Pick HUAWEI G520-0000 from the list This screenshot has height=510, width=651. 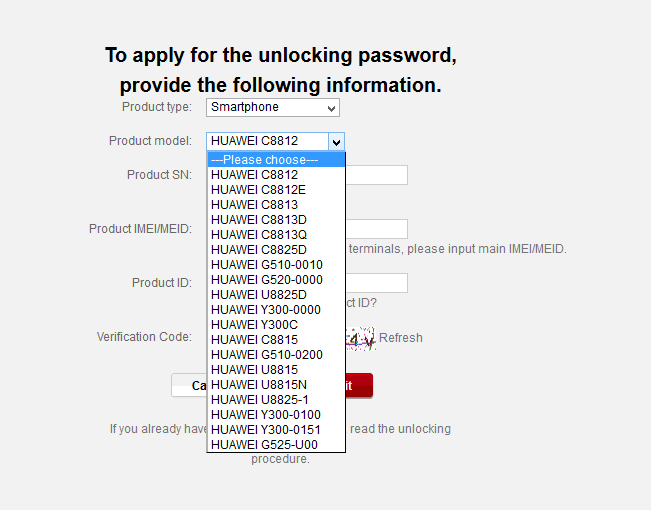[x=275, y=280]
